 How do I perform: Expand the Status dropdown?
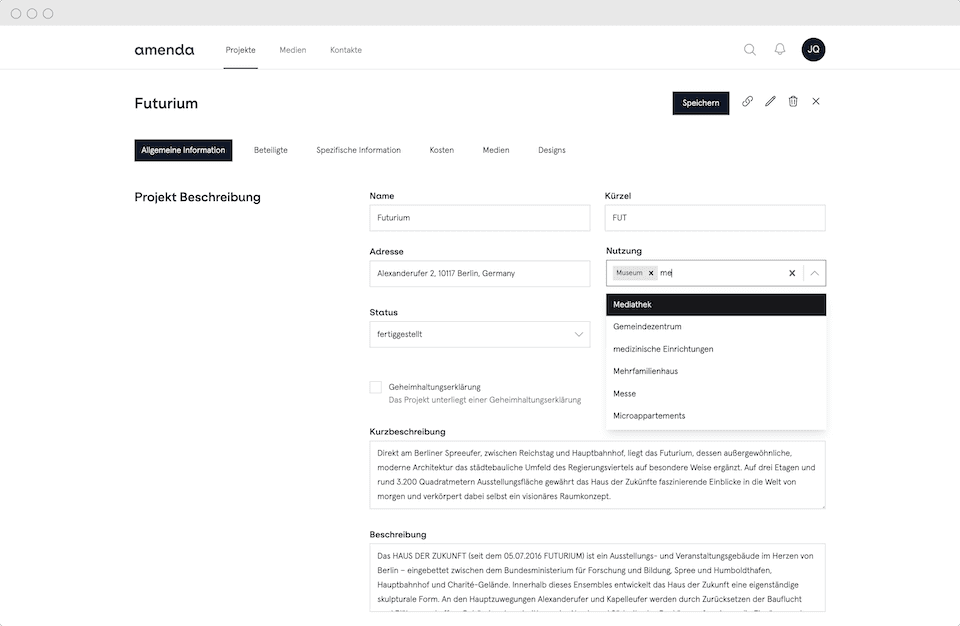(579, 335)
